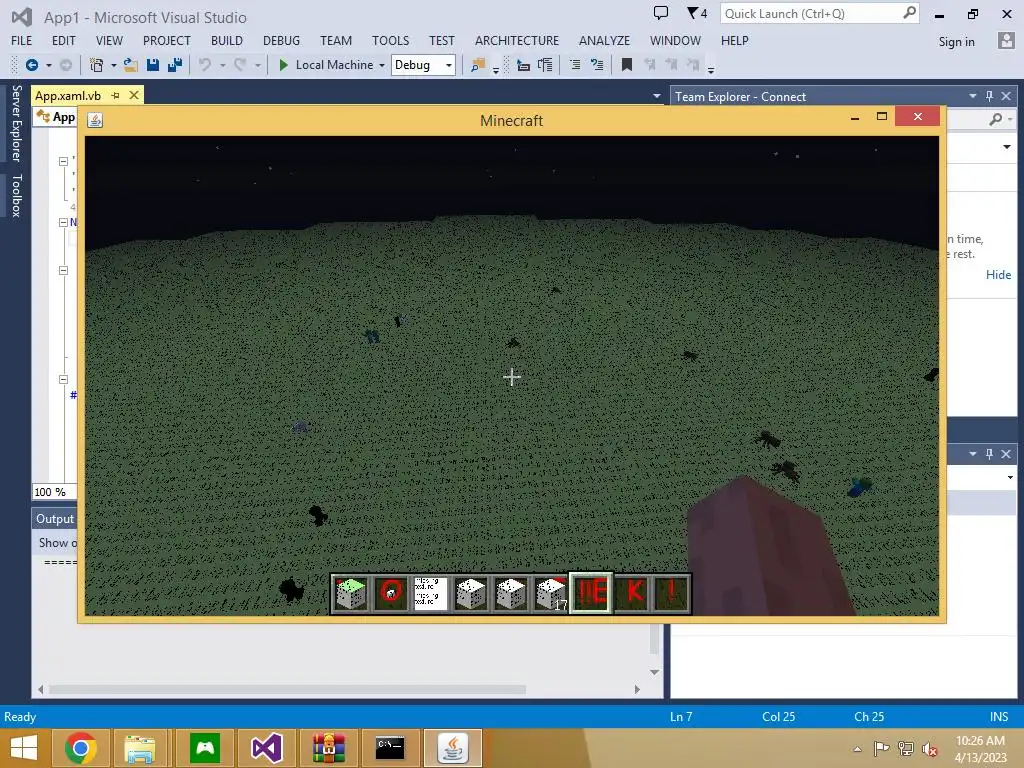Click the Navigate Backward arrow icon
The height and width of the screenshot is (768, 1024).
pyautogui.click(x=31, y=65)
